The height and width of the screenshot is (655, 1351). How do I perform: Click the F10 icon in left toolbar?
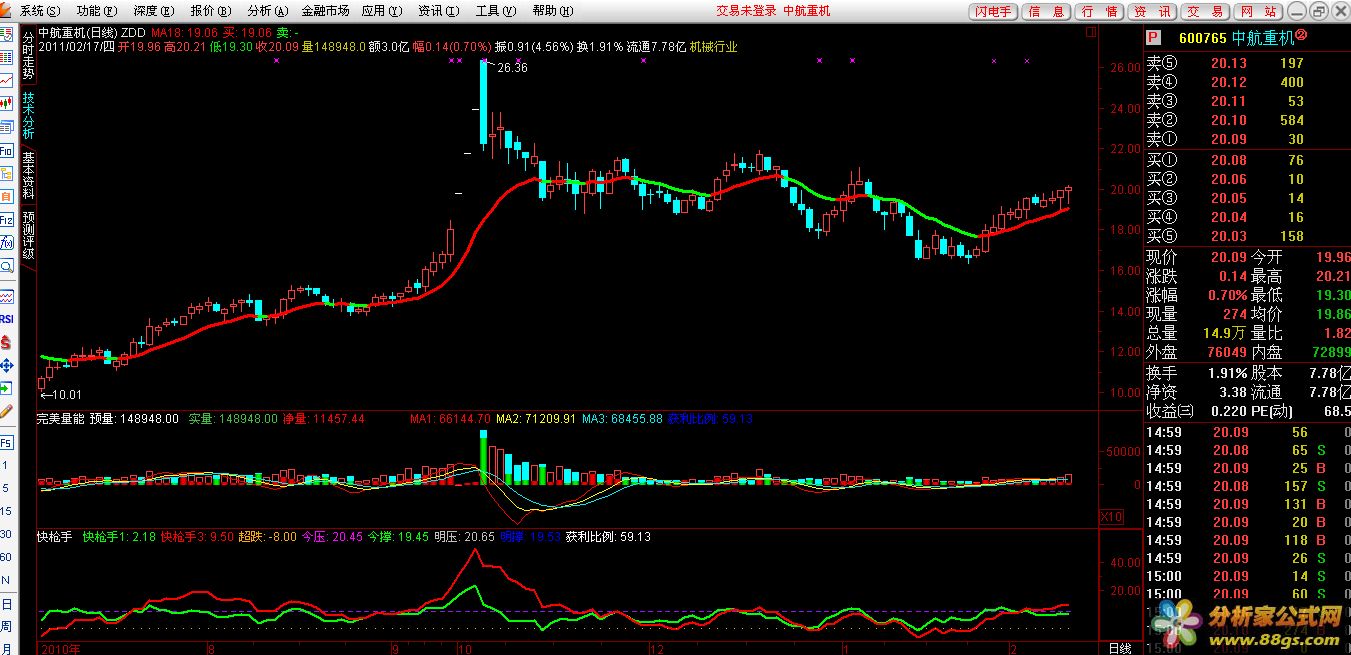pyautogui.click(x=6, y=149)
